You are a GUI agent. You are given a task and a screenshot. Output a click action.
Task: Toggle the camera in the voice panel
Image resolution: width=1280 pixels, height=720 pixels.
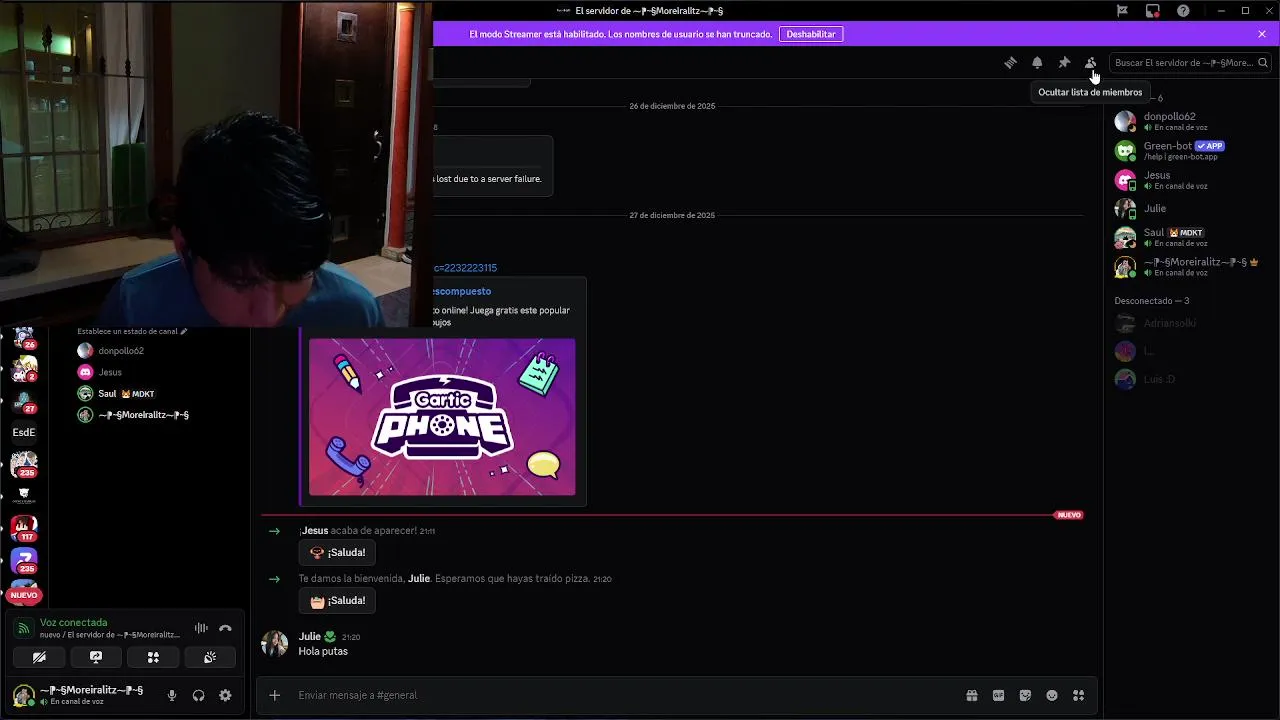pyautogui.click(x=39, y=657)
